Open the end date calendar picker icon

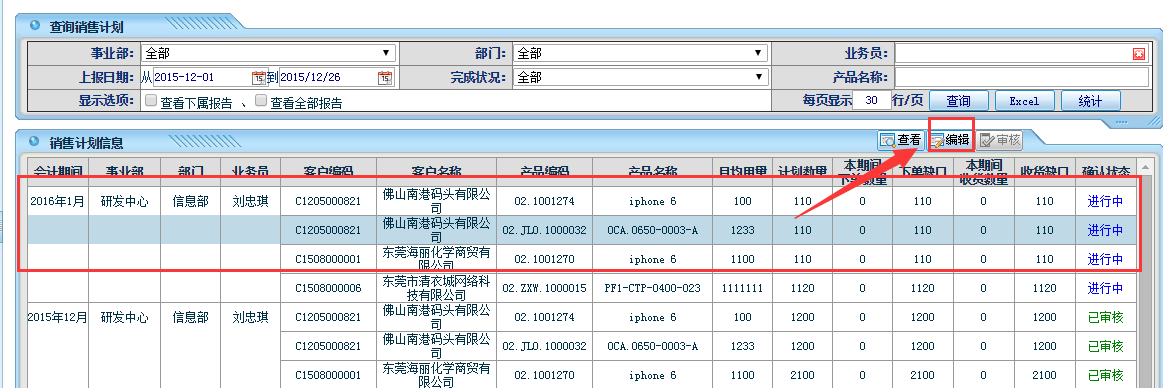[x=385, y=76]
